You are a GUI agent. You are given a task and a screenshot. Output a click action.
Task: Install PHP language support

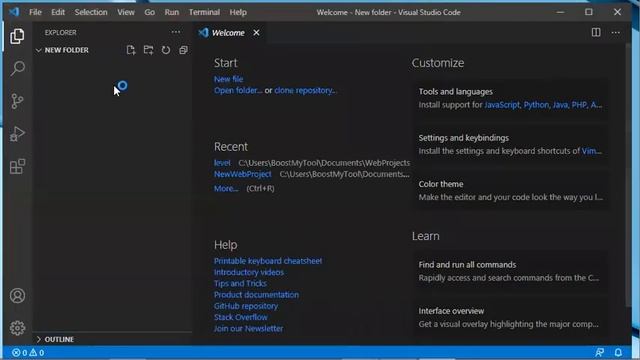(x=579, y=105)
